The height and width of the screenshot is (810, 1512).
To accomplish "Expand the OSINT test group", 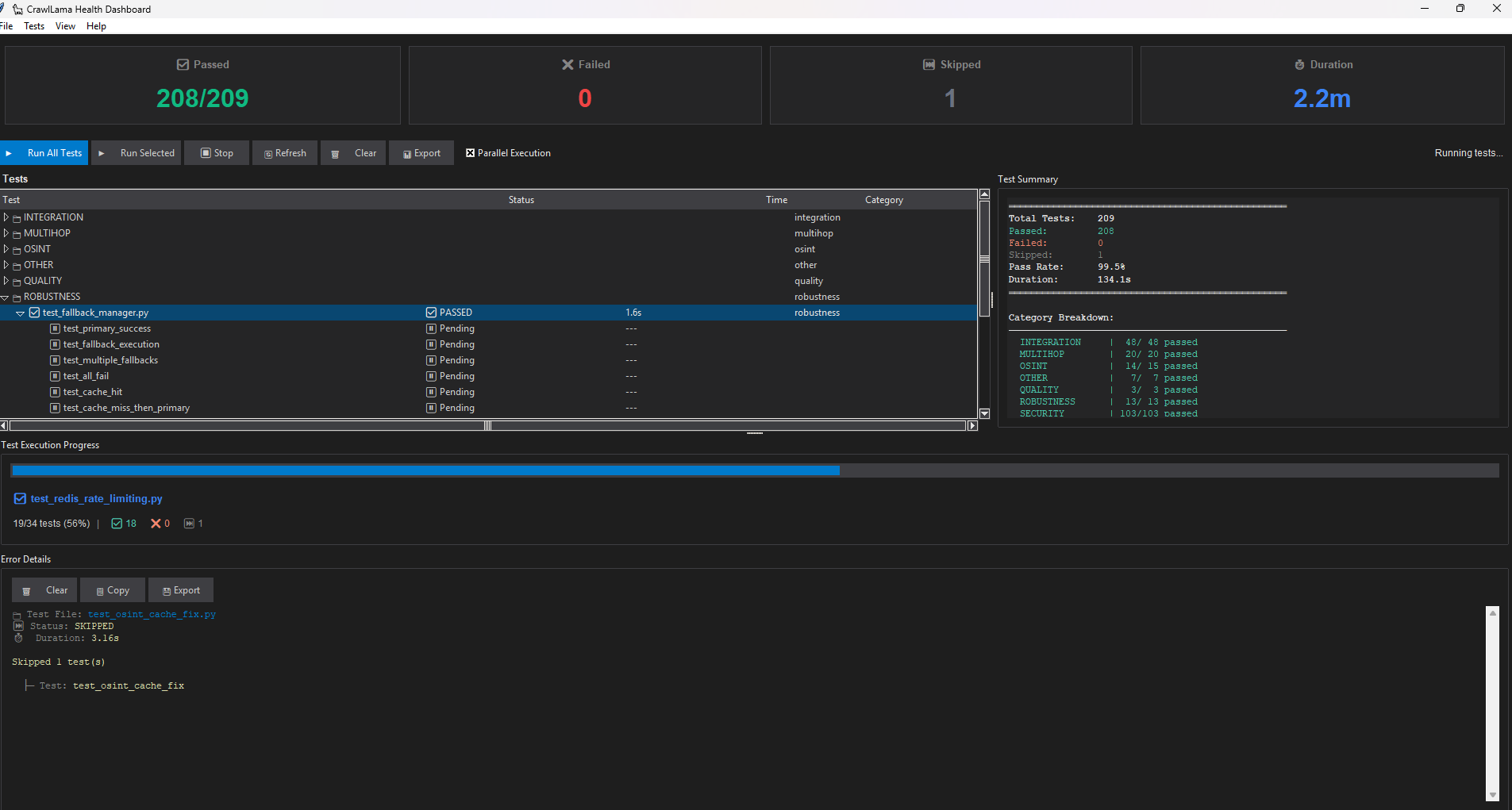I will click(x=6, y=248).
